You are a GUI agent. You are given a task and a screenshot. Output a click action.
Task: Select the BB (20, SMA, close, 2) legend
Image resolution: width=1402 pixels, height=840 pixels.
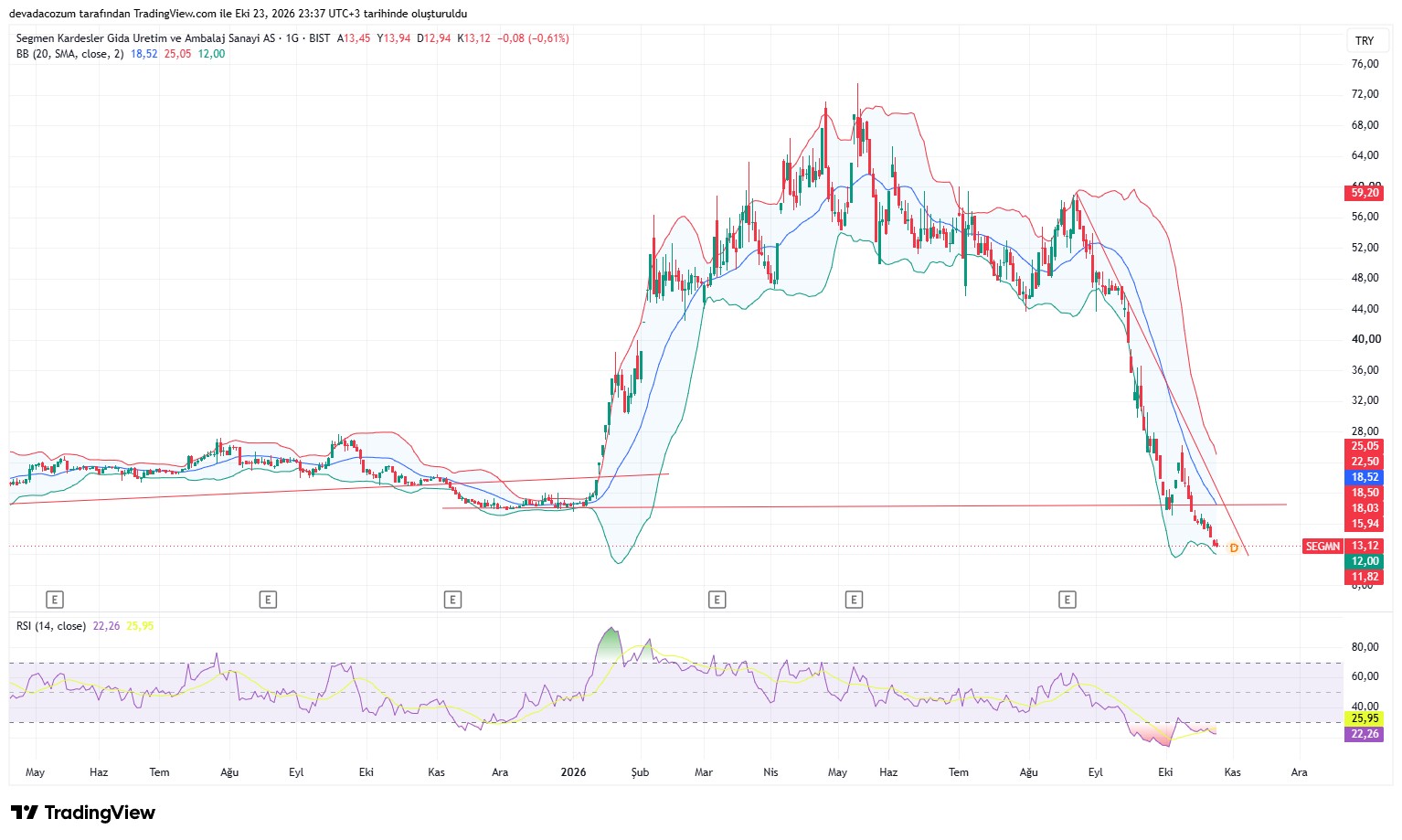(69, 54)
